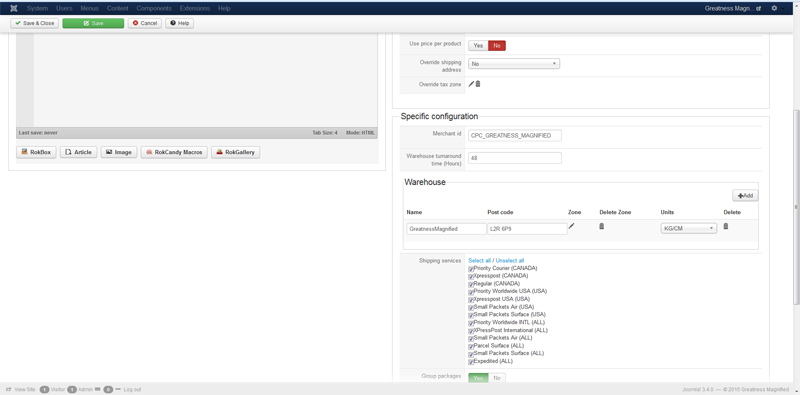Viewport: 800px width, 395px height.
Task: Click the Cancel toolbar button
Action: click(x=145, y=23)
